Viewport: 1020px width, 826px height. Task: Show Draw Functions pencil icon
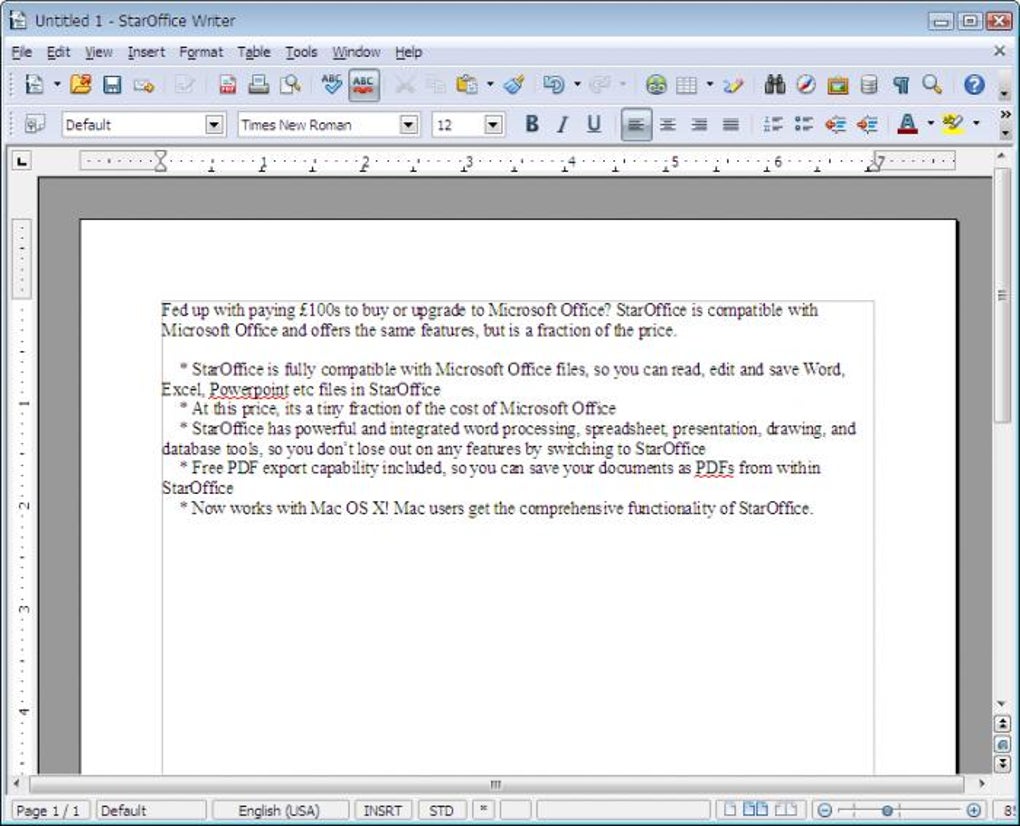pos(733,85)
